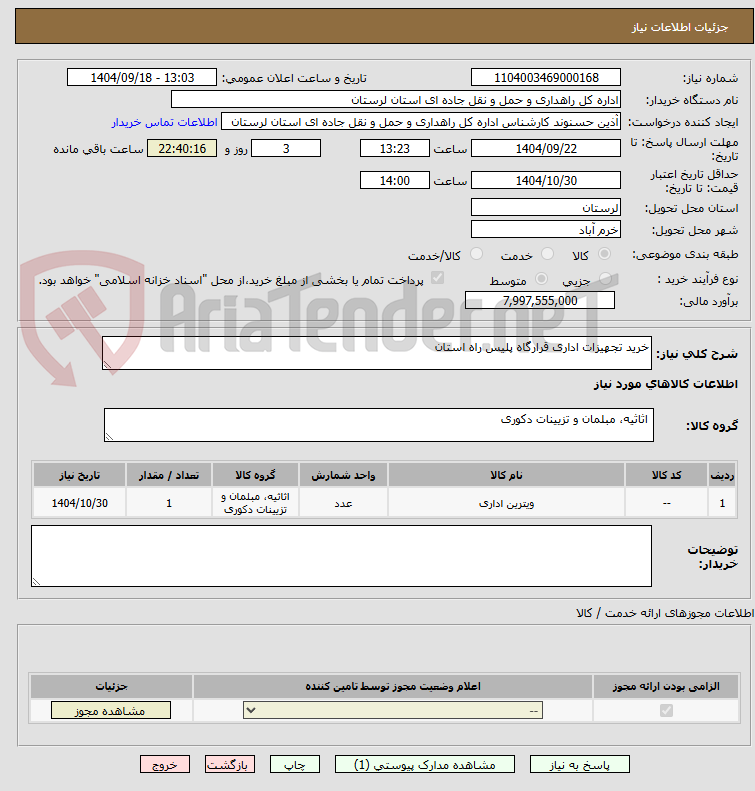The width and height of the screenshot is (755, 791).
Task: Click the خروج exit button
Action: [165, 764]
